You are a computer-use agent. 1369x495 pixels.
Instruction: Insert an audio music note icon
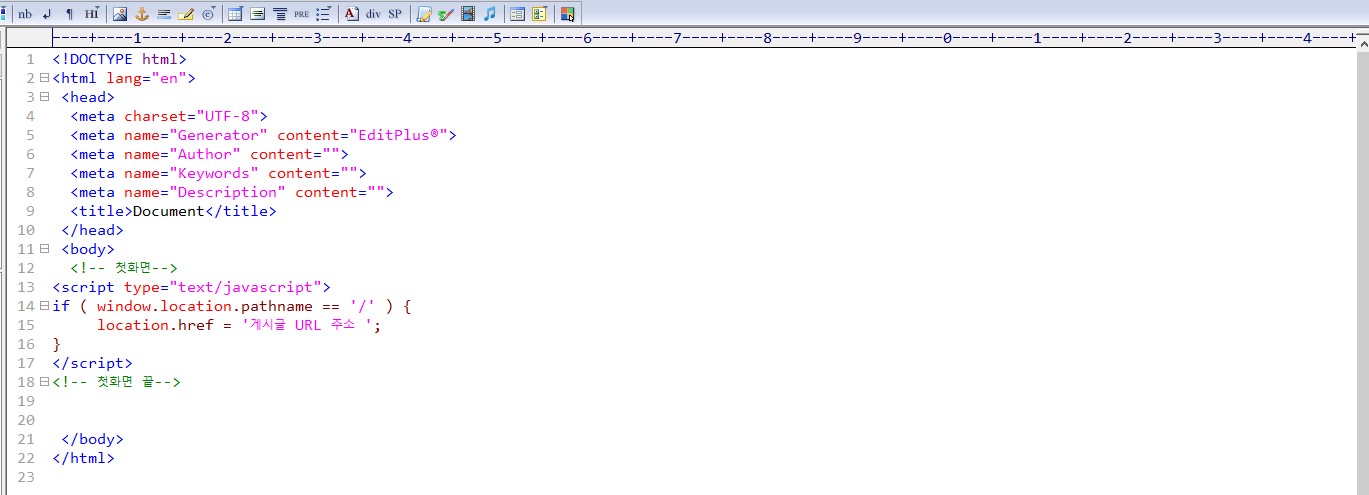tap(490, 14)
